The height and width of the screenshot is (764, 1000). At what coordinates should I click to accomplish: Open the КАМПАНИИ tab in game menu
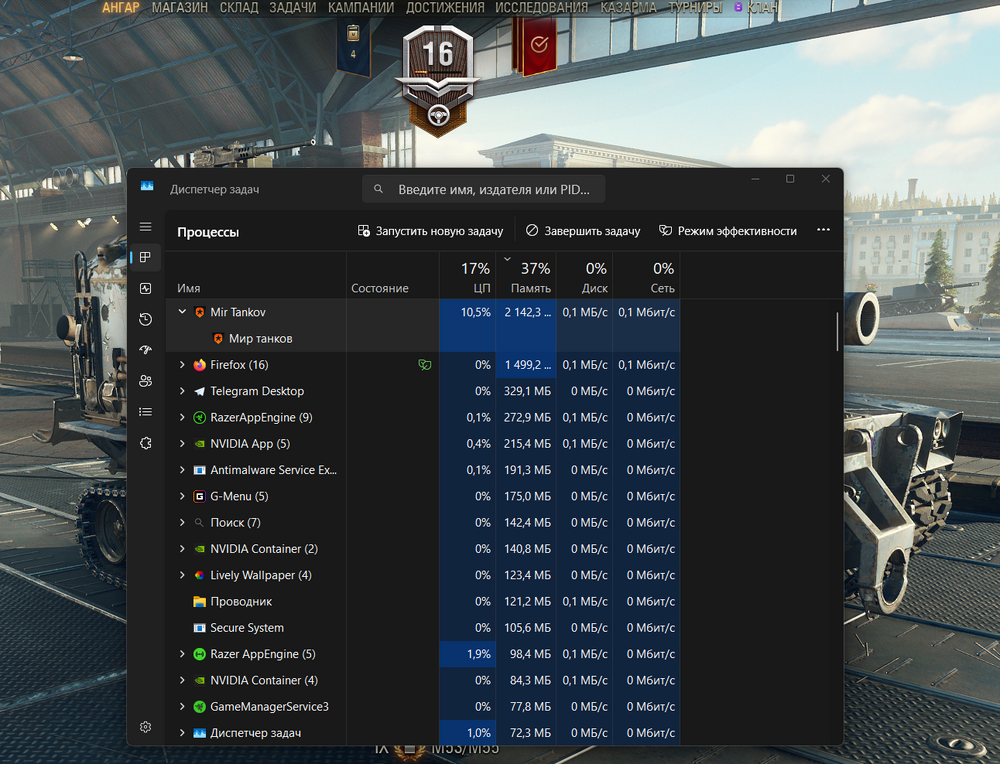click(361, 8)
